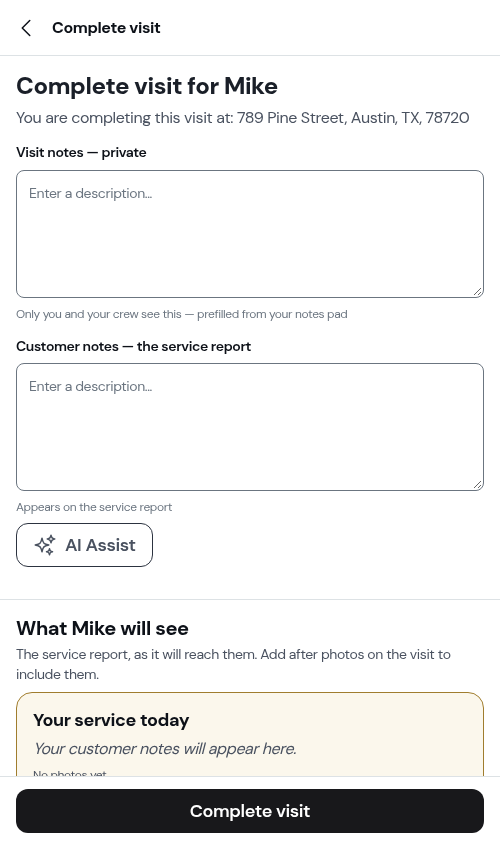Click the "Customer notes — the service report" label
This screenshot has width=500, height=845.
click(134, 347)
